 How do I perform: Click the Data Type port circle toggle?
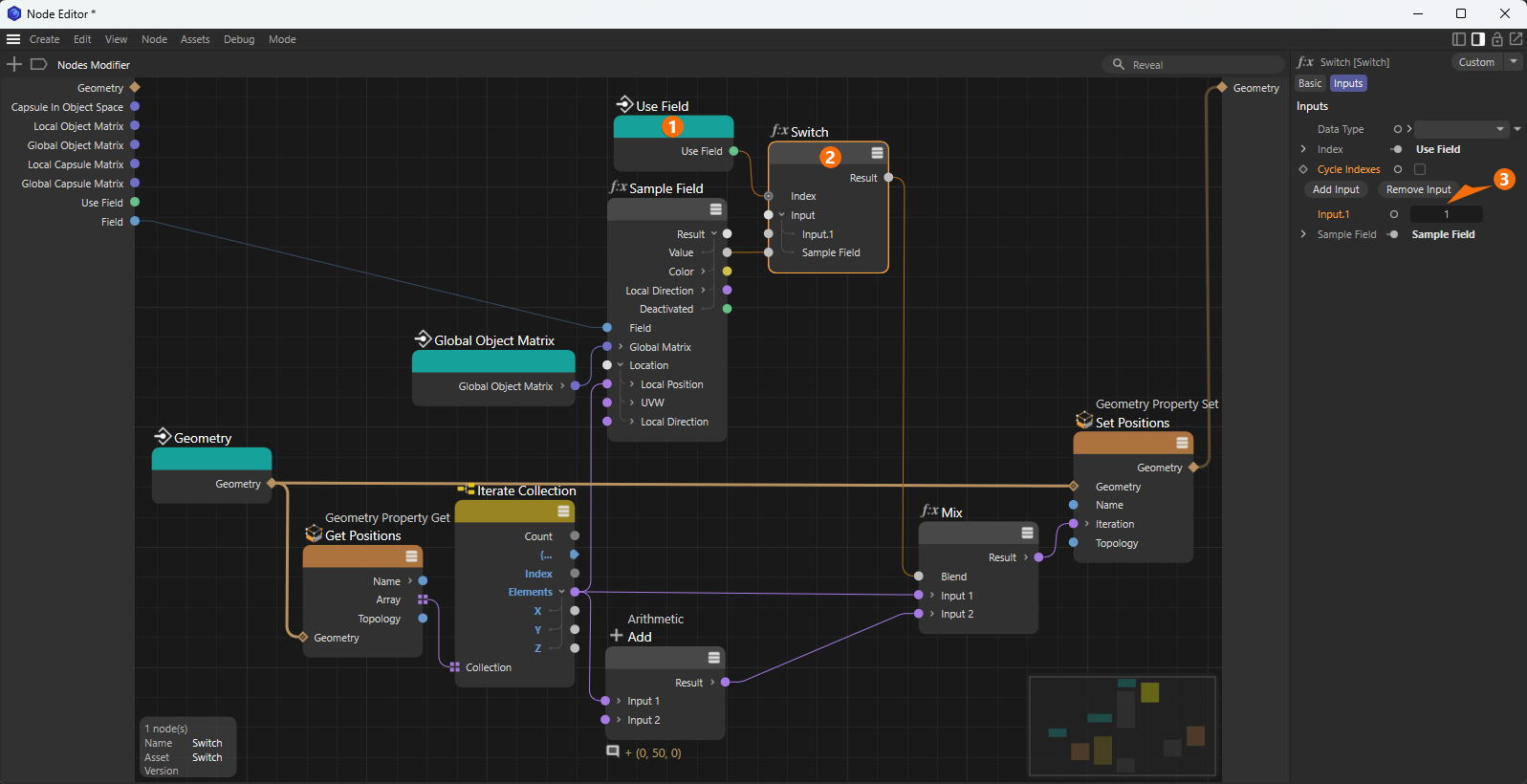(x=1397, y=129)
